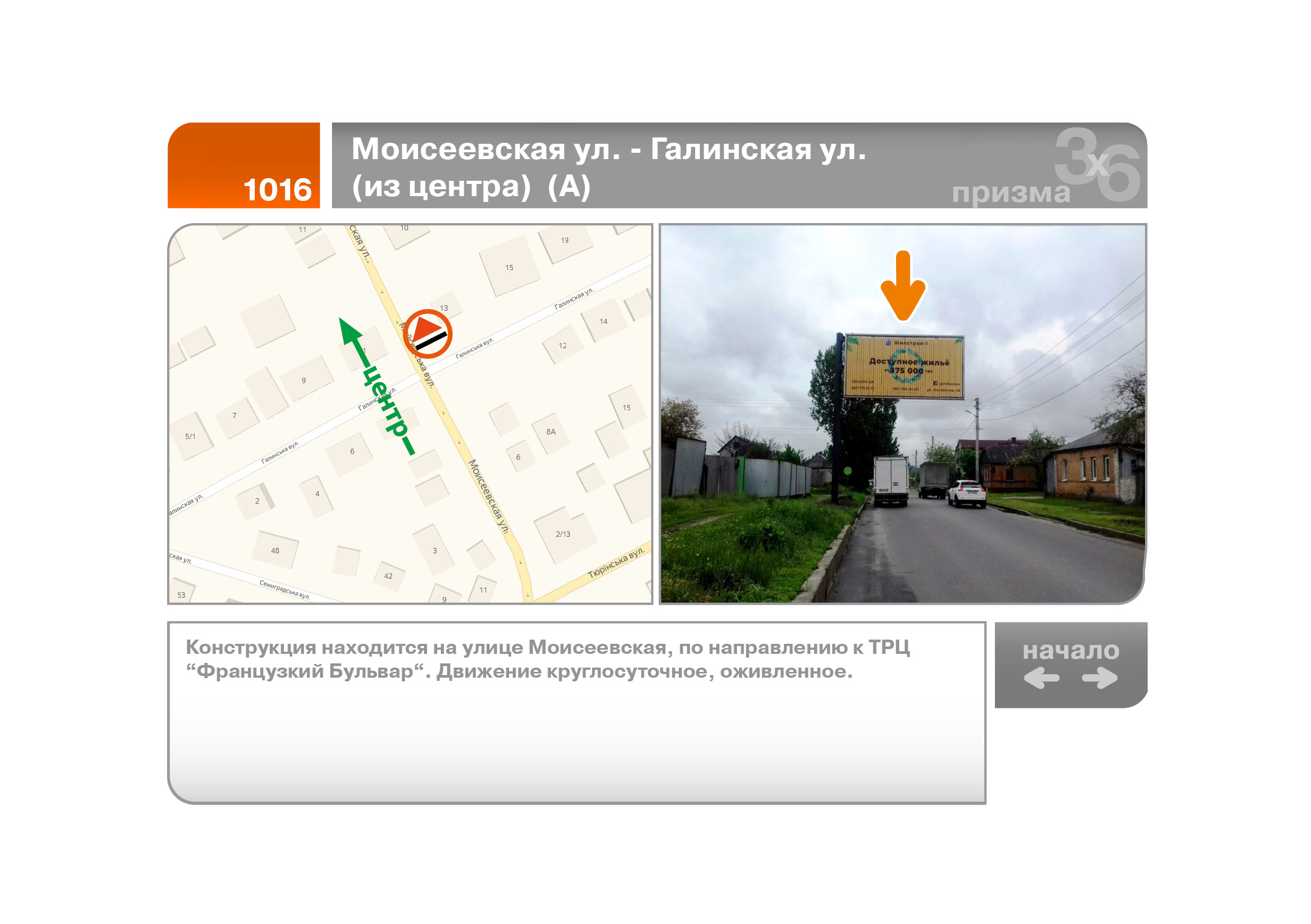Click the orange billboard marker on the map
This screenshot has height=924, width=1311.
pos(428,334)
